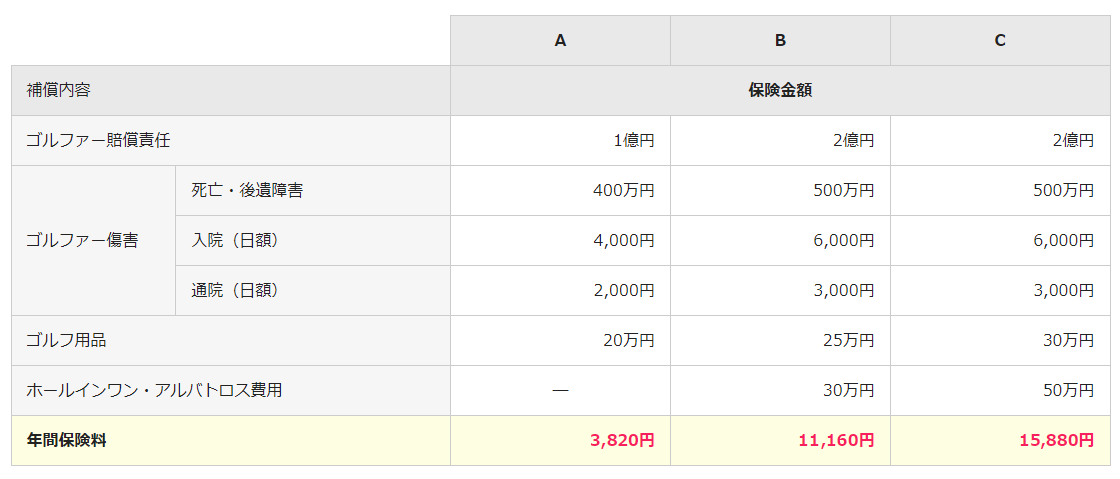Screen dimensions: 1120x479
Task: Click the plan A column header
Action: (560, 40)
